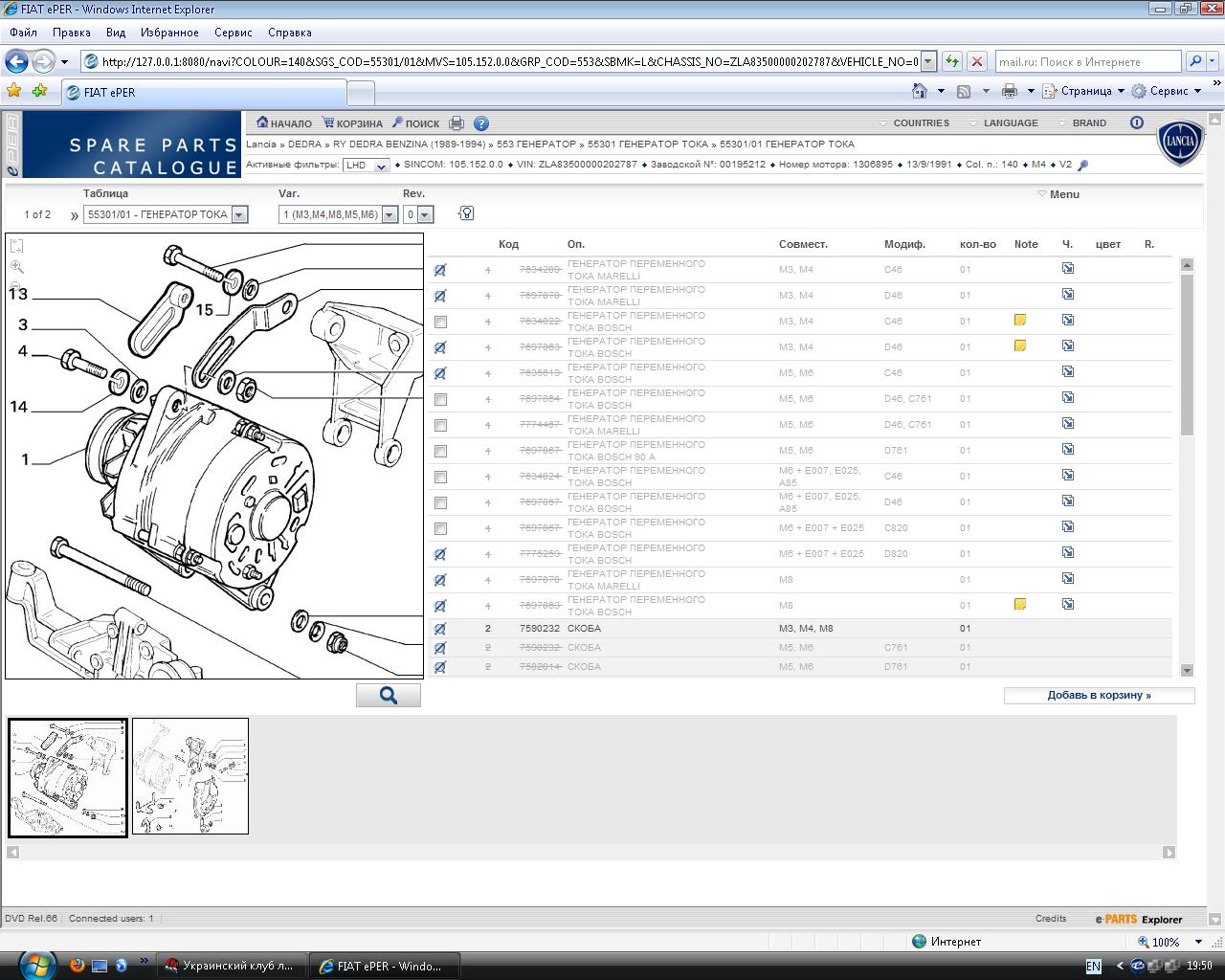Open IE Favorites star icon

click(14, 91)
